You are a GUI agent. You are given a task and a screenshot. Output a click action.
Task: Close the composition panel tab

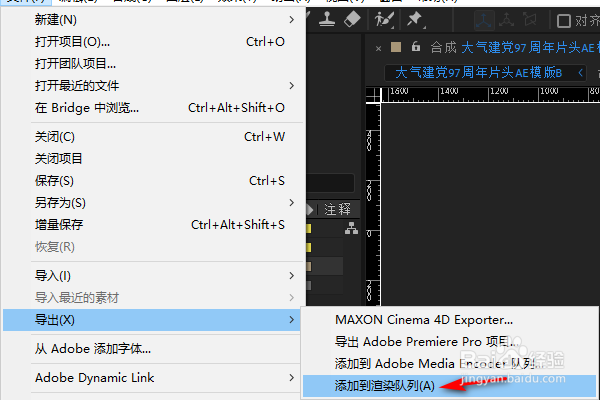[378, 49]
